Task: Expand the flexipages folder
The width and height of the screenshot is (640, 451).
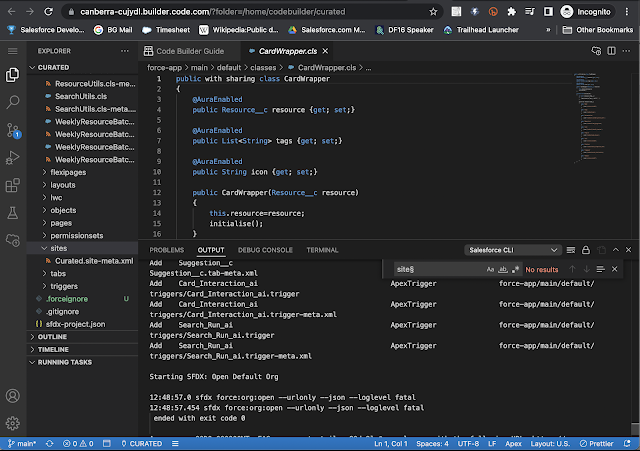Action: [68, 172]
